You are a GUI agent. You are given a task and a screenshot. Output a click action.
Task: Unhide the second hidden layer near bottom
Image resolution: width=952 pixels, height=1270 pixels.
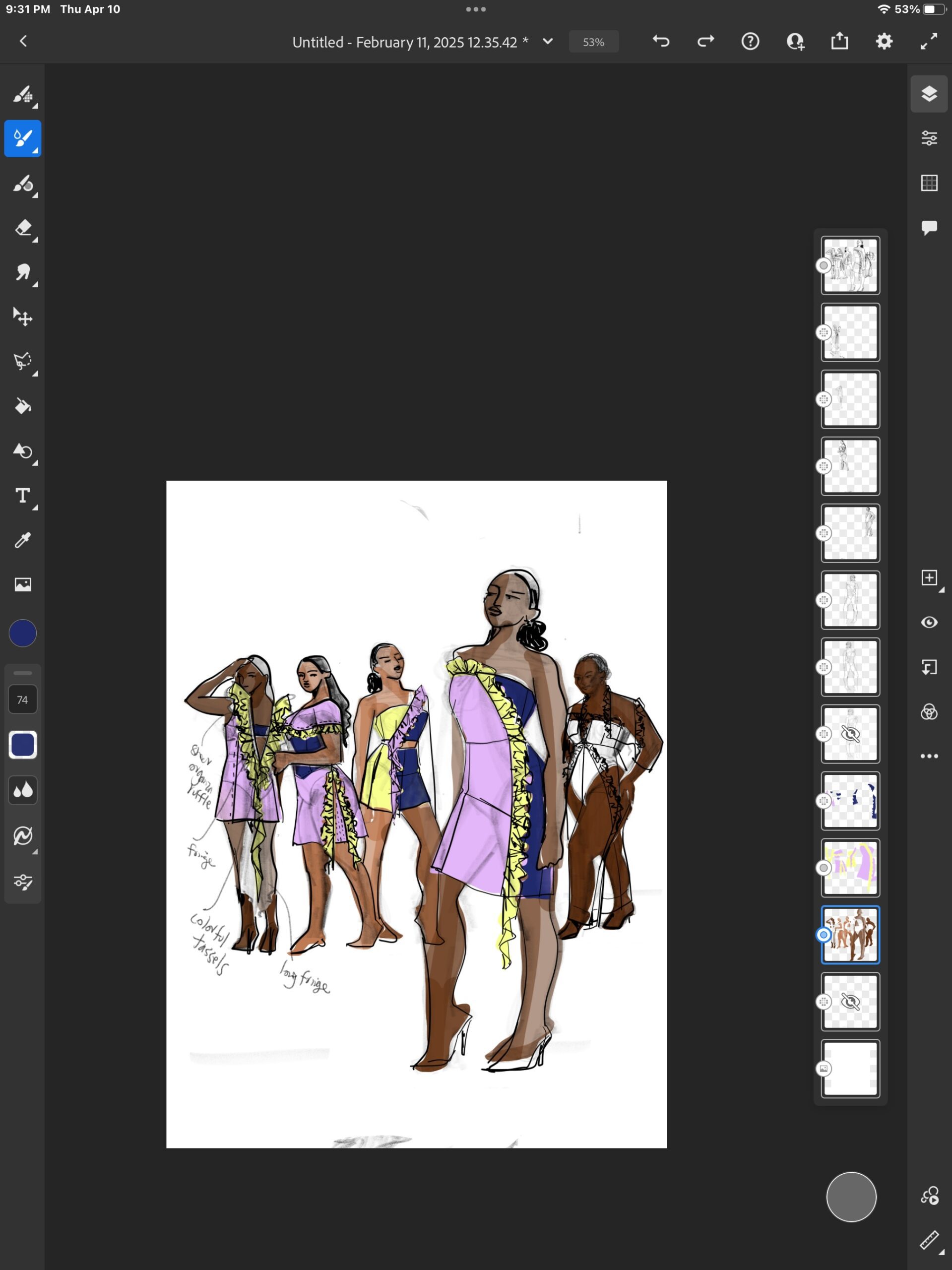point(851,1002)
